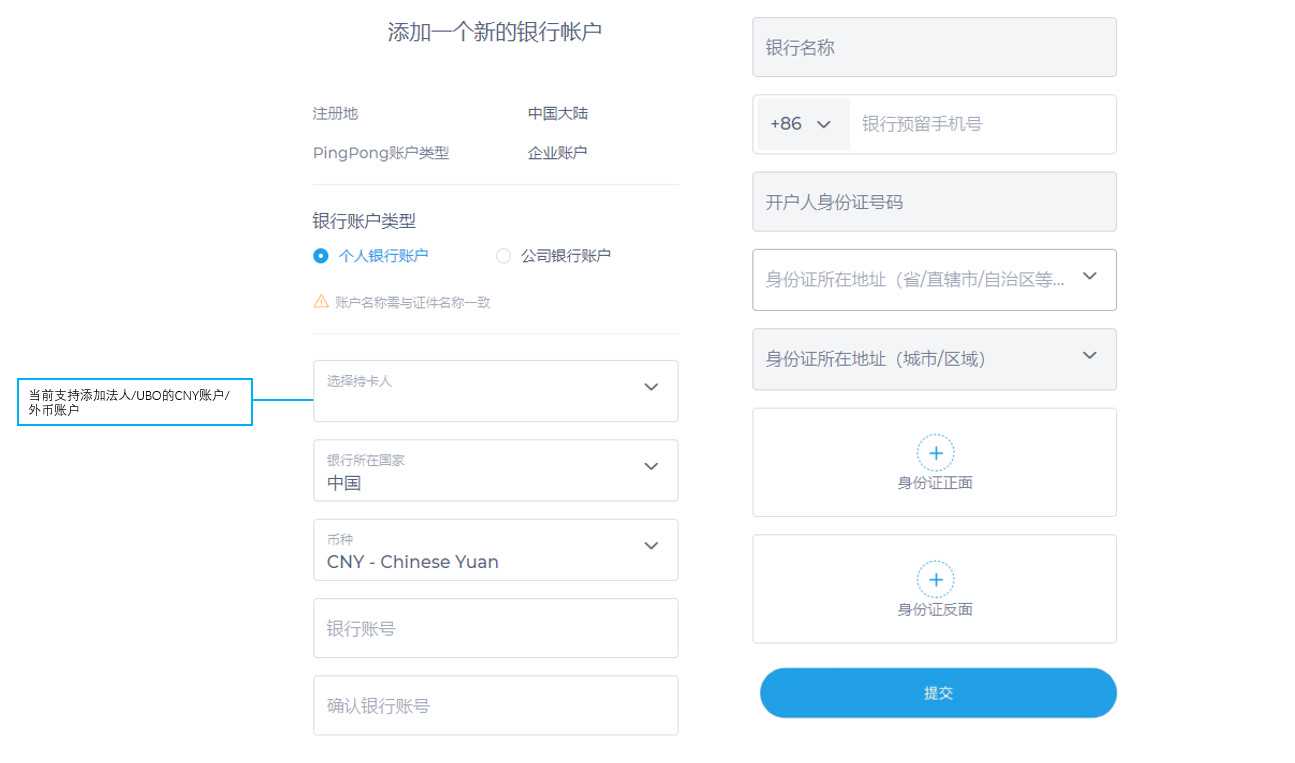Image resolution: width=1295 pixels, height=763 pixels.
Task: Click the chevron on 身份证所在地址 city selector
Action: point(1089,355)
